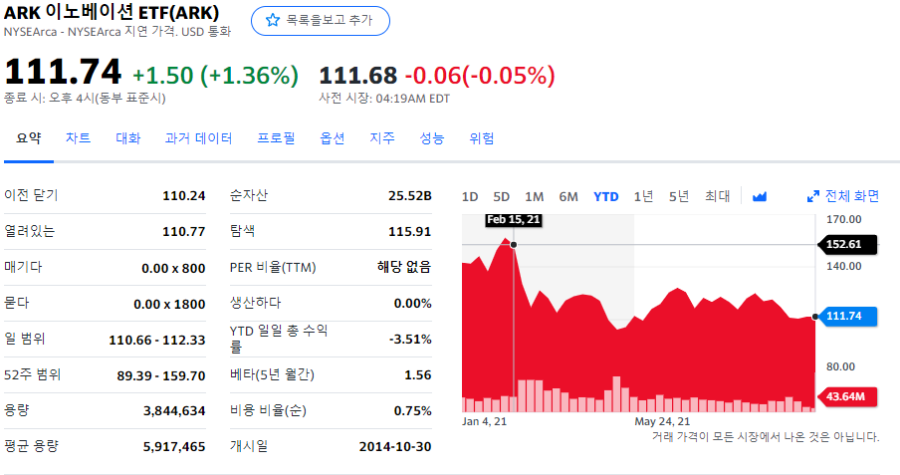Click the 묻다 value 0.00 x 1800

[169, 304]
